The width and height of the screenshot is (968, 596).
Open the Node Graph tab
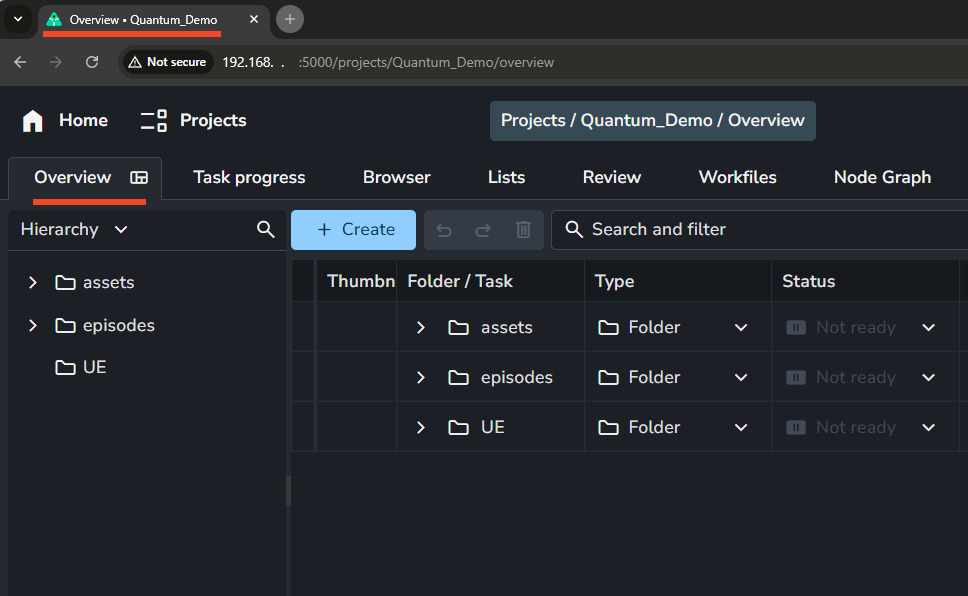coord(882,178)
